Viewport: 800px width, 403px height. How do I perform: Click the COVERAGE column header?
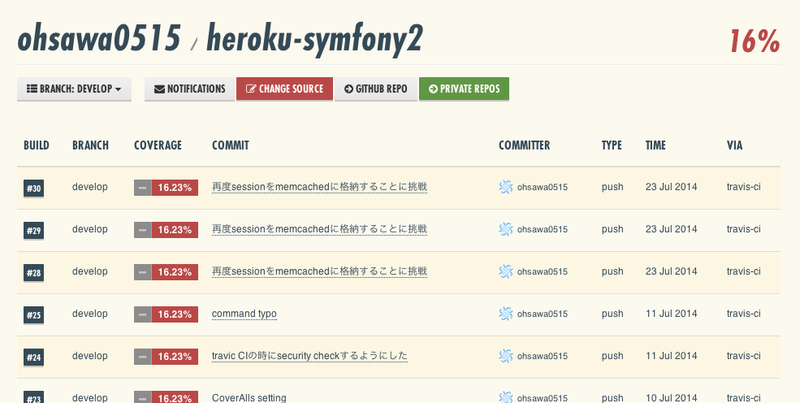coord(158,145)
